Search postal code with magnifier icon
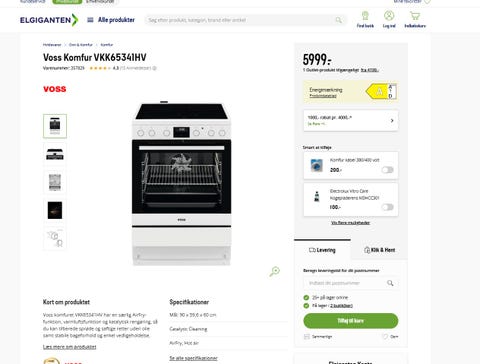 pos(390,283)
